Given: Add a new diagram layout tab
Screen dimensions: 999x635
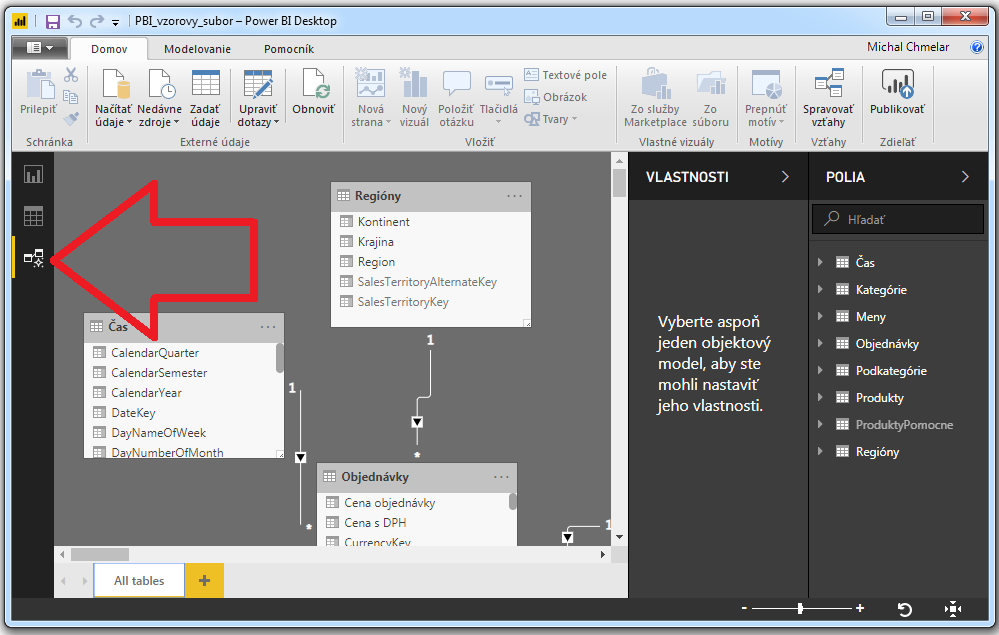Looking at the screenshot, I should 205,581.
